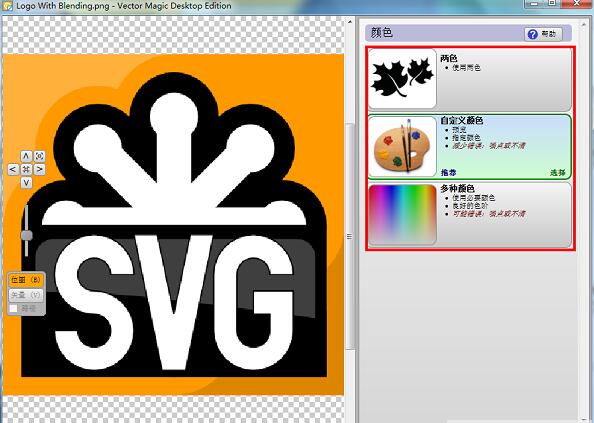
Task: Switch preview to 位图 (B) bitmap view
Action: coord(25,280)
